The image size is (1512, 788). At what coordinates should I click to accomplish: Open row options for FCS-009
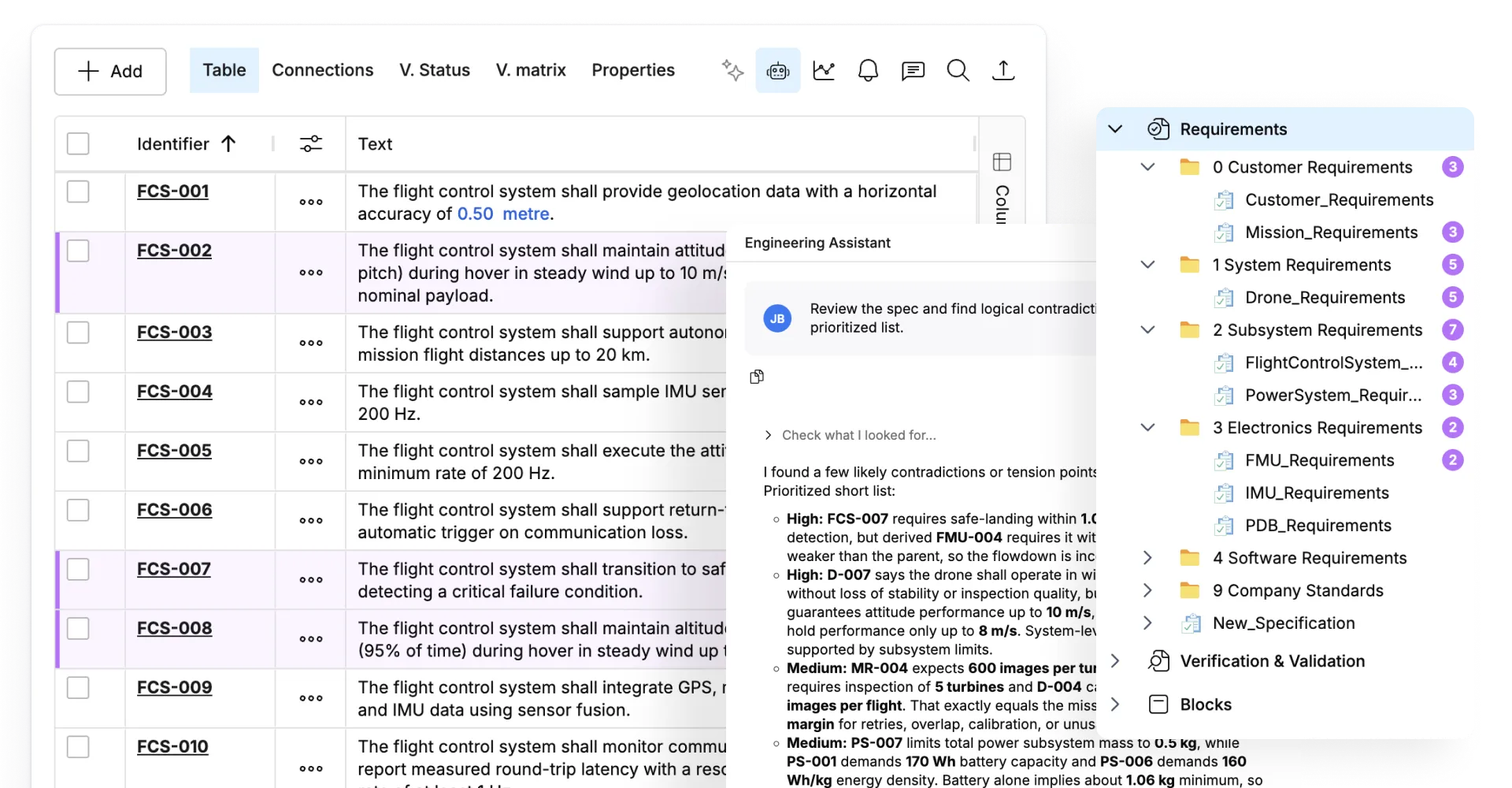[x=311, y=698]
